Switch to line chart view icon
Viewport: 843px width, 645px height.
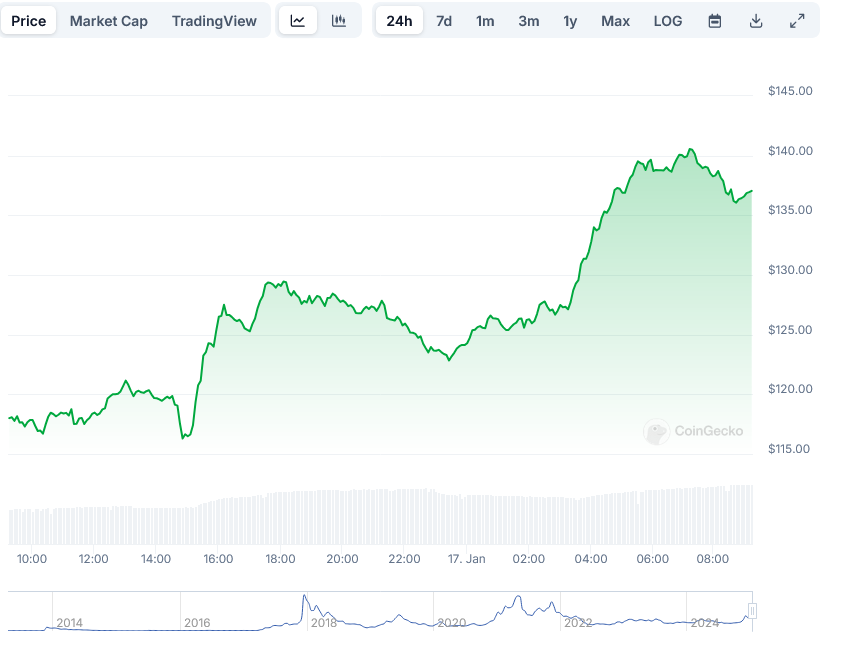298,21
